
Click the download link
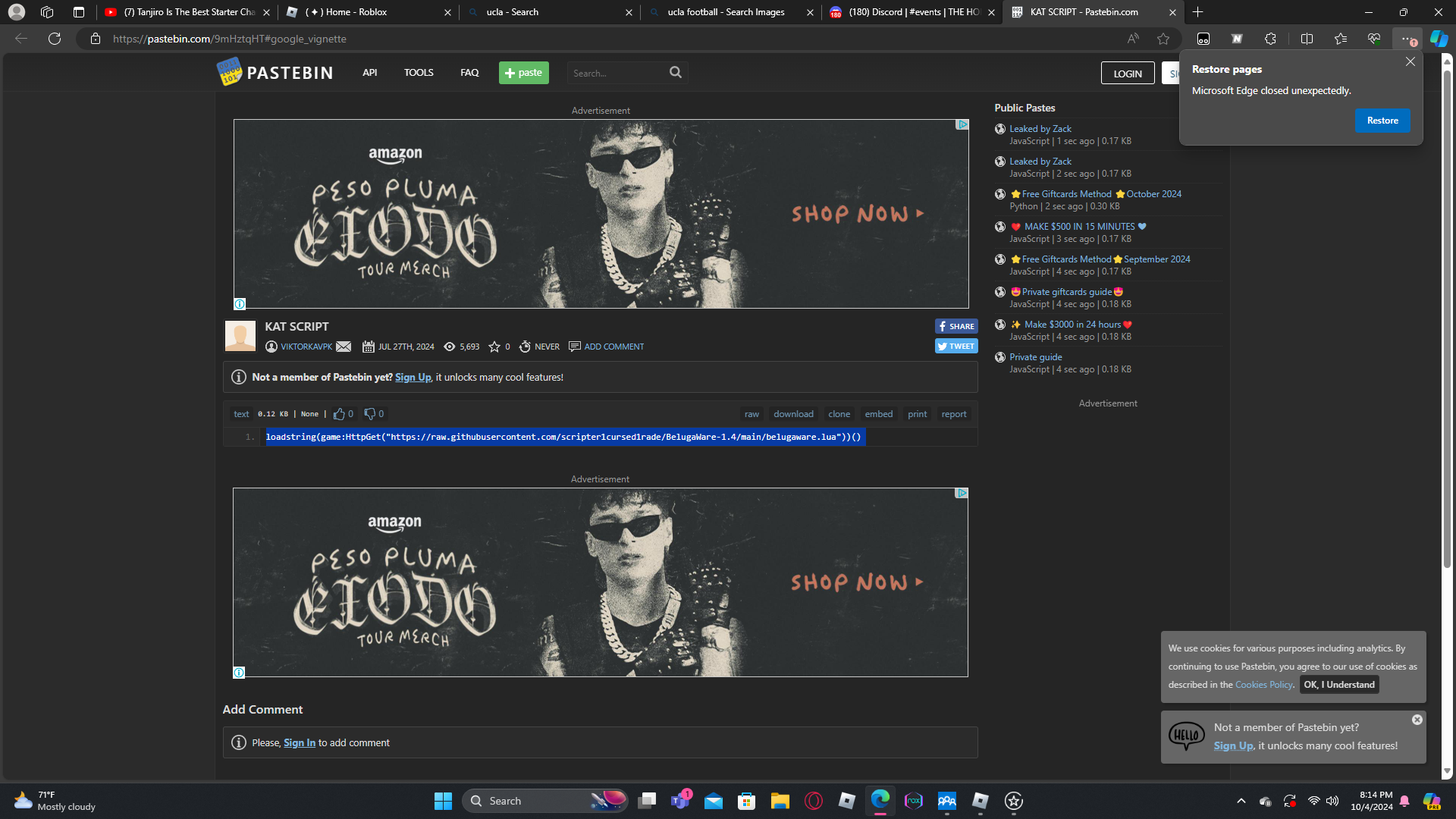[x=793, y=414]
